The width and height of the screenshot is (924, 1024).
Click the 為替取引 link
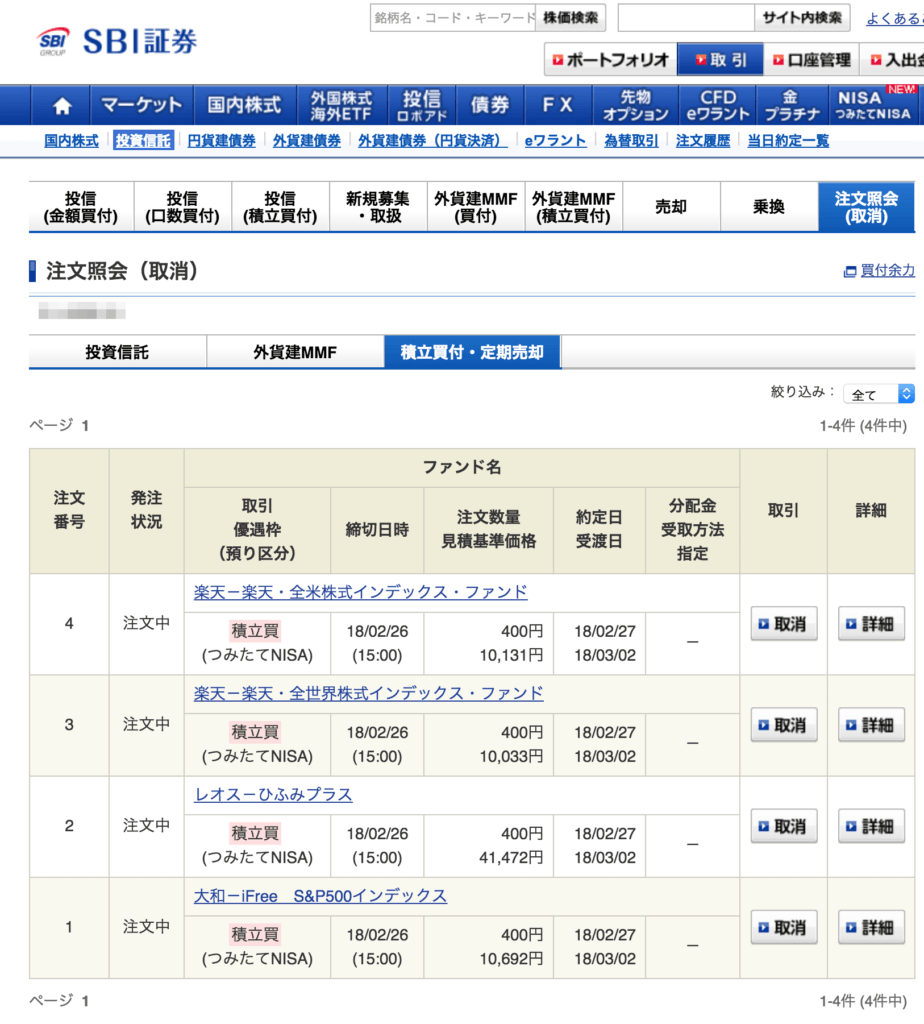[631, 141]
